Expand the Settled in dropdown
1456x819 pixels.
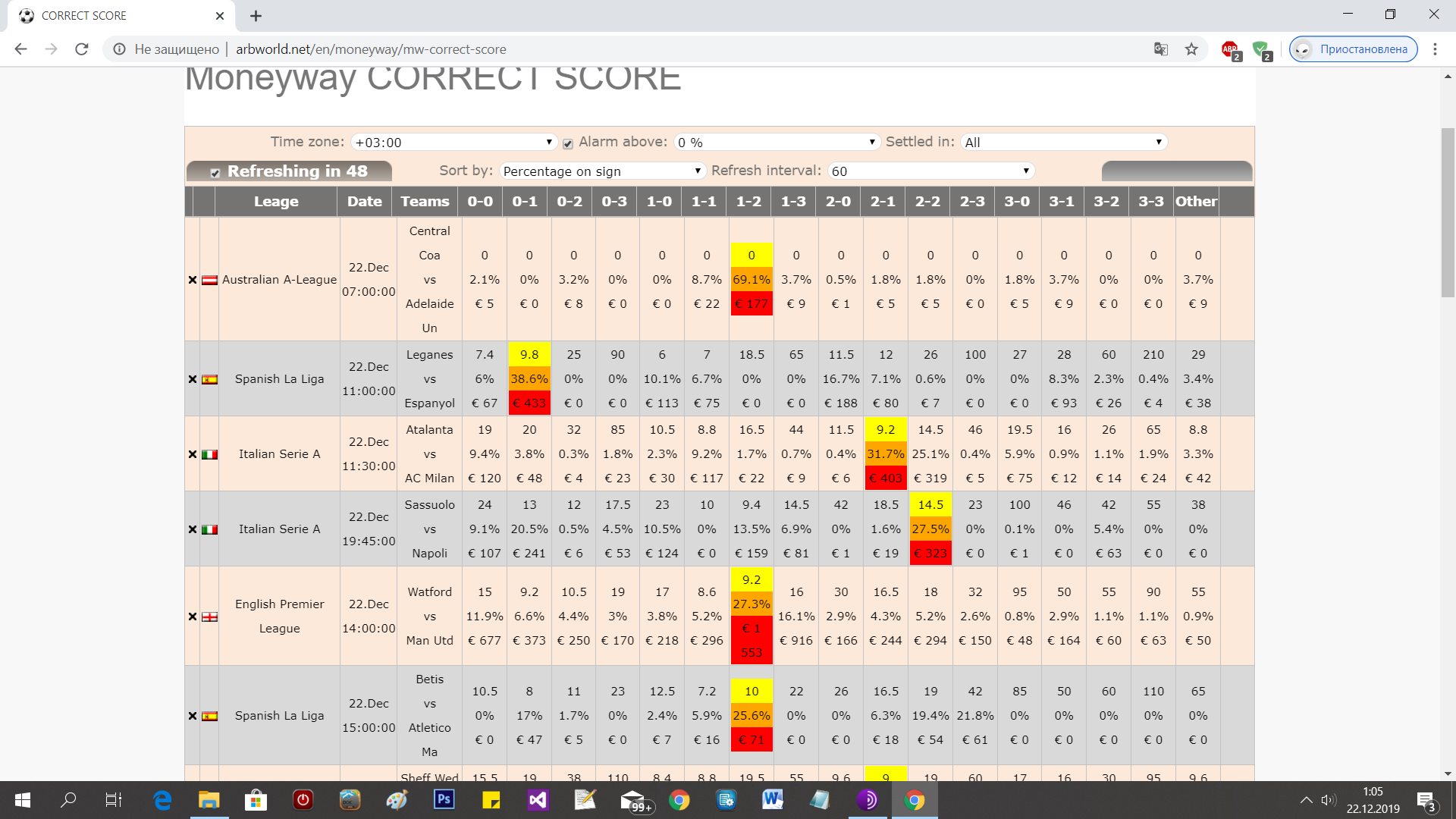[1063, 143]
